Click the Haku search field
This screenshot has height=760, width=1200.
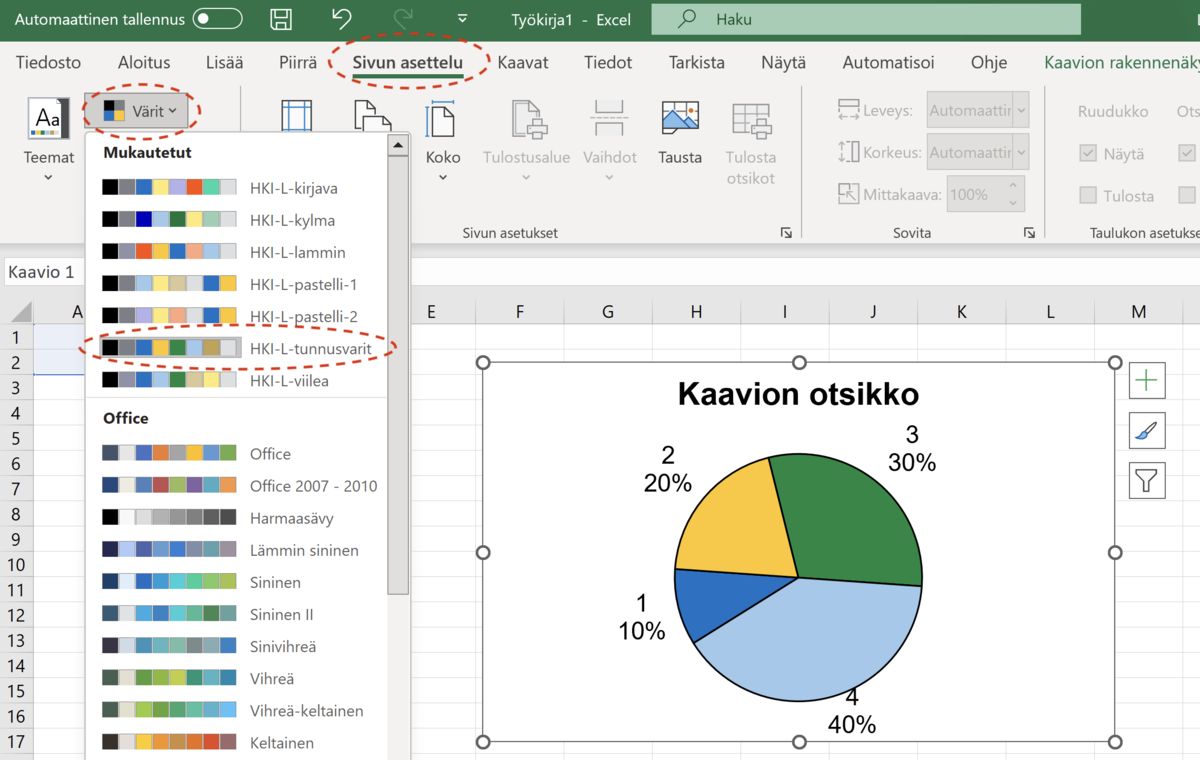point(865,19)
